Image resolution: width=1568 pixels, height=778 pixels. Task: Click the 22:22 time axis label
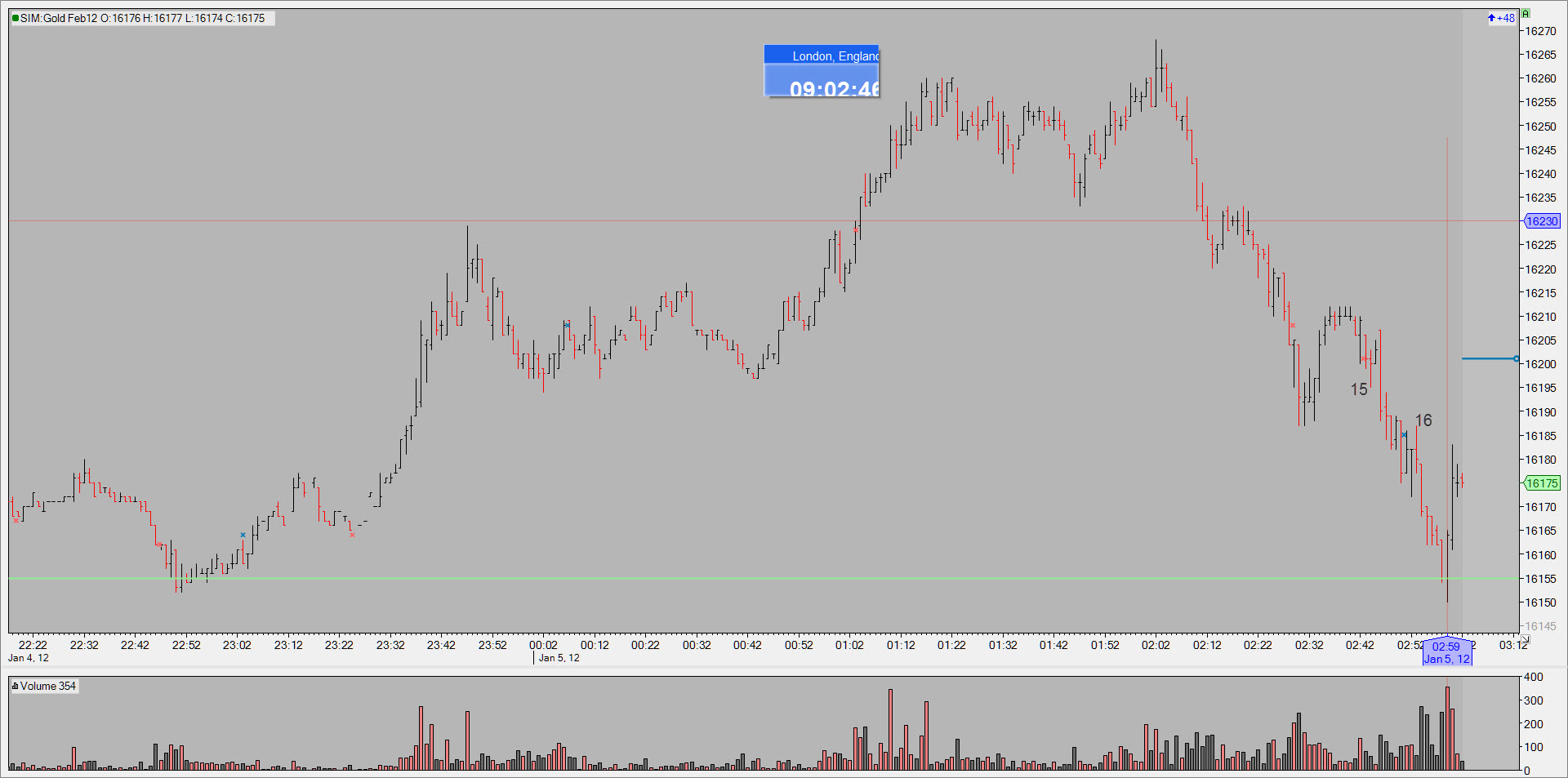tap(33, 645)
